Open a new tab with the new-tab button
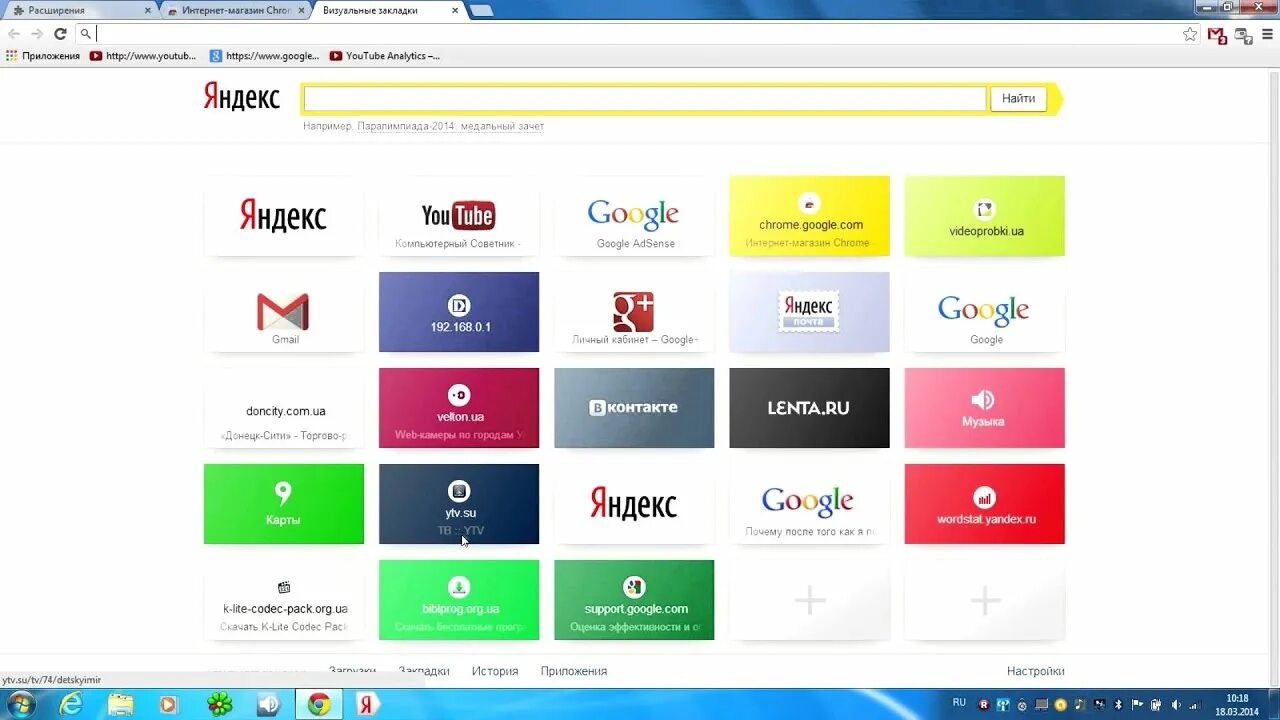 [481, 10]
